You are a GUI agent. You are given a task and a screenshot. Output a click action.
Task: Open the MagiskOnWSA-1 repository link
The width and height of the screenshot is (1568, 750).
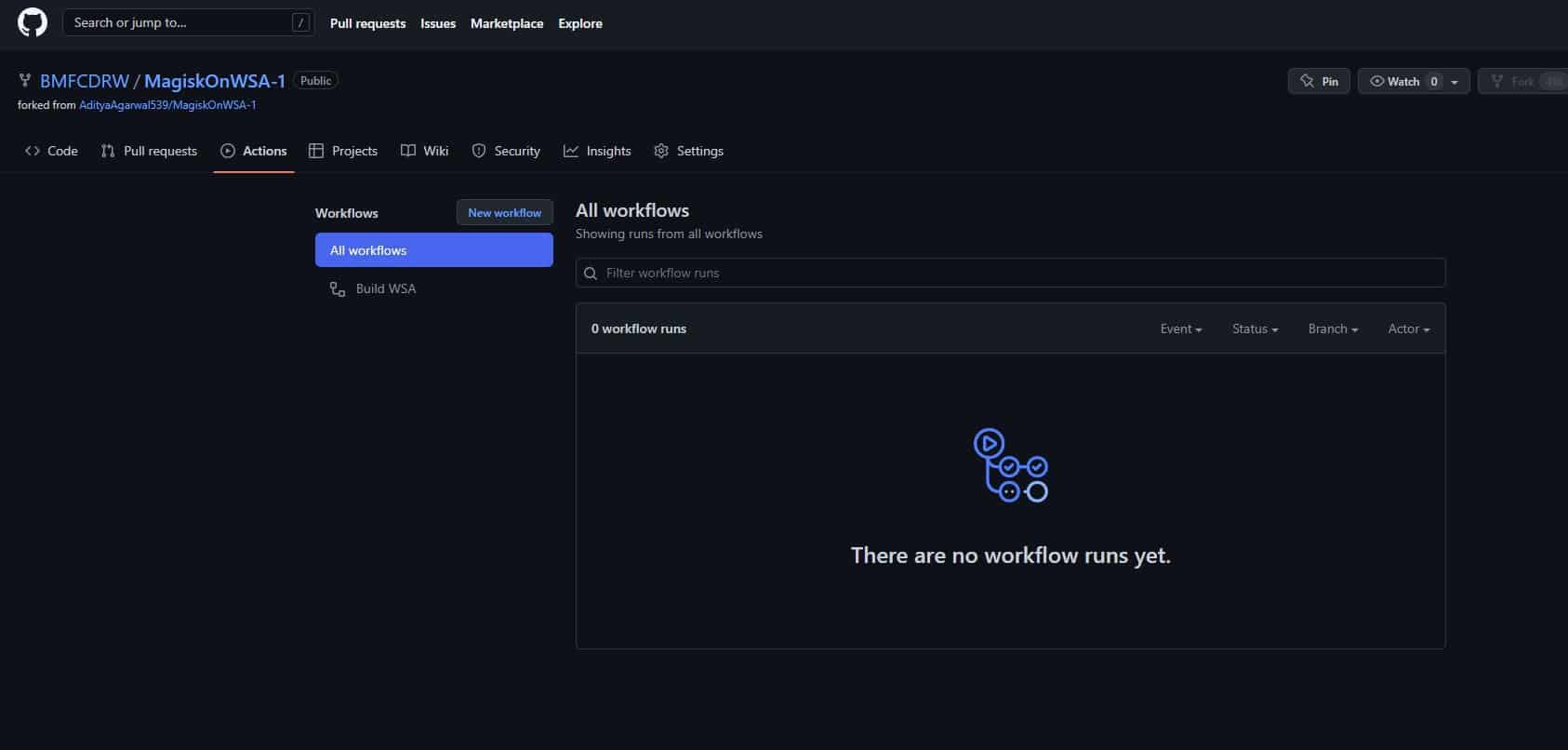(215, 81)
